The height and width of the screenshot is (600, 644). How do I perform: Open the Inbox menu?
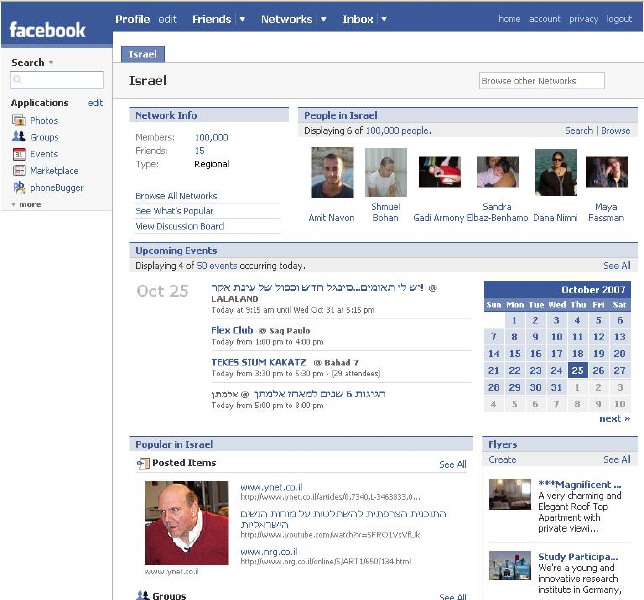coord(358,19)
